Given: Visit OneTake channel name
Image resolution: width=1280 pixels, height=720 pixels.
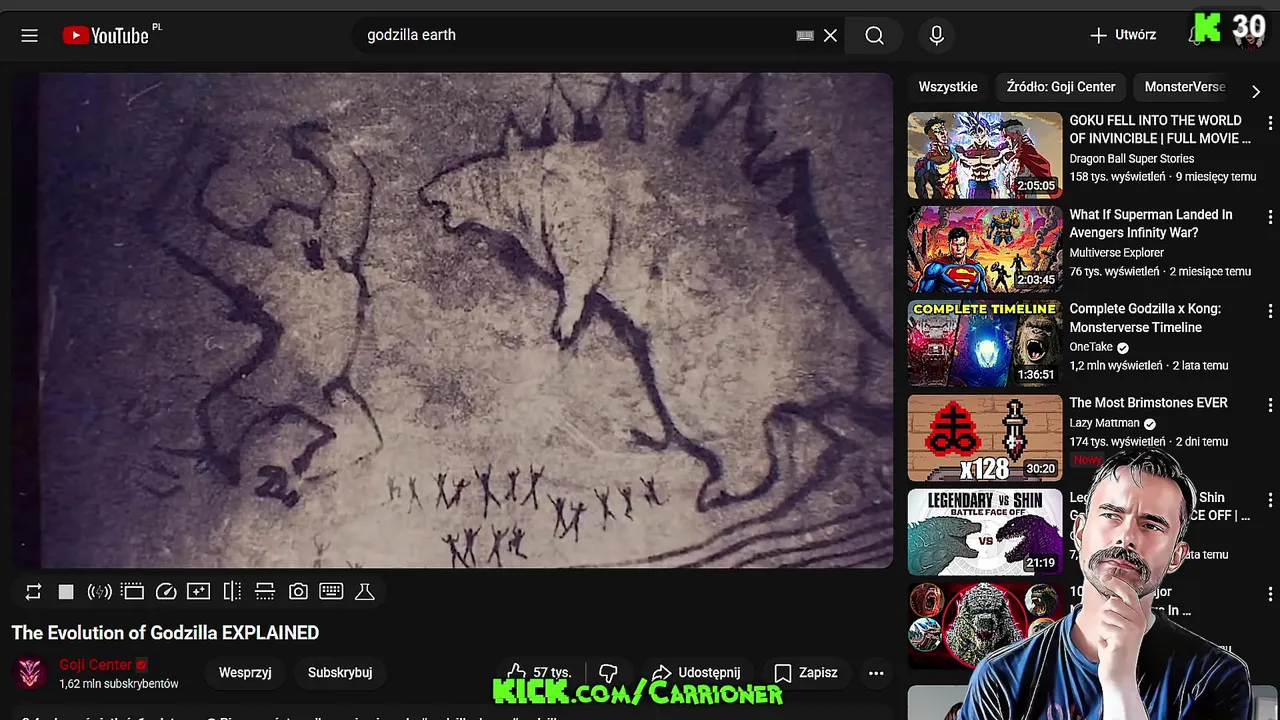Looking at the screenshot, I should pos(1091,347).
